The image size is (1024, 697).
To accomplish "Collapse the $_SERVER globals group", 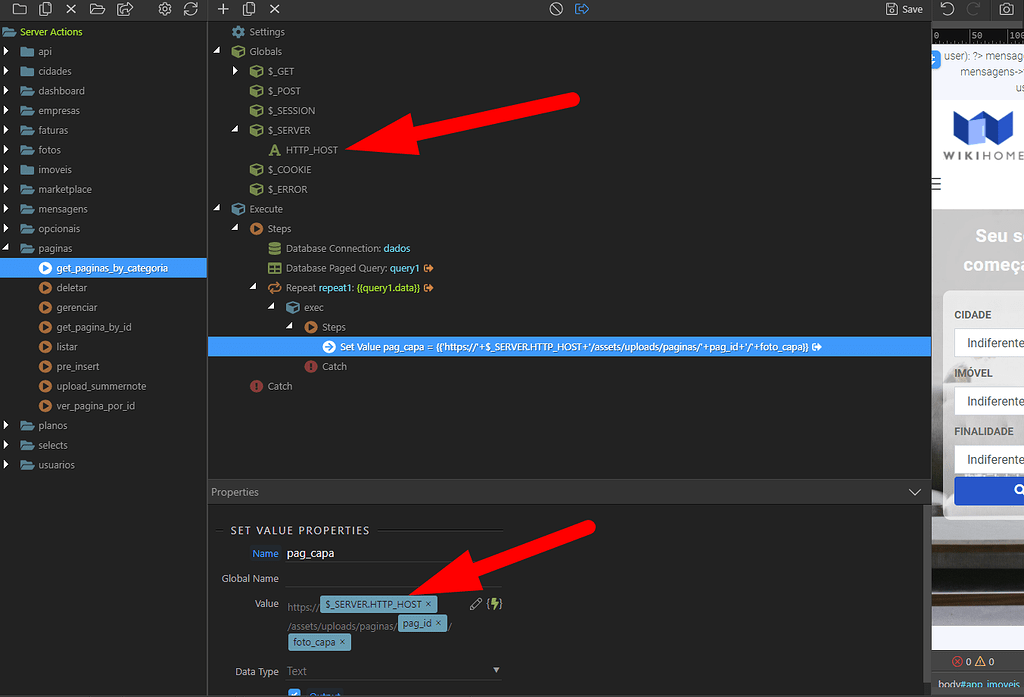I will (235, 130).
